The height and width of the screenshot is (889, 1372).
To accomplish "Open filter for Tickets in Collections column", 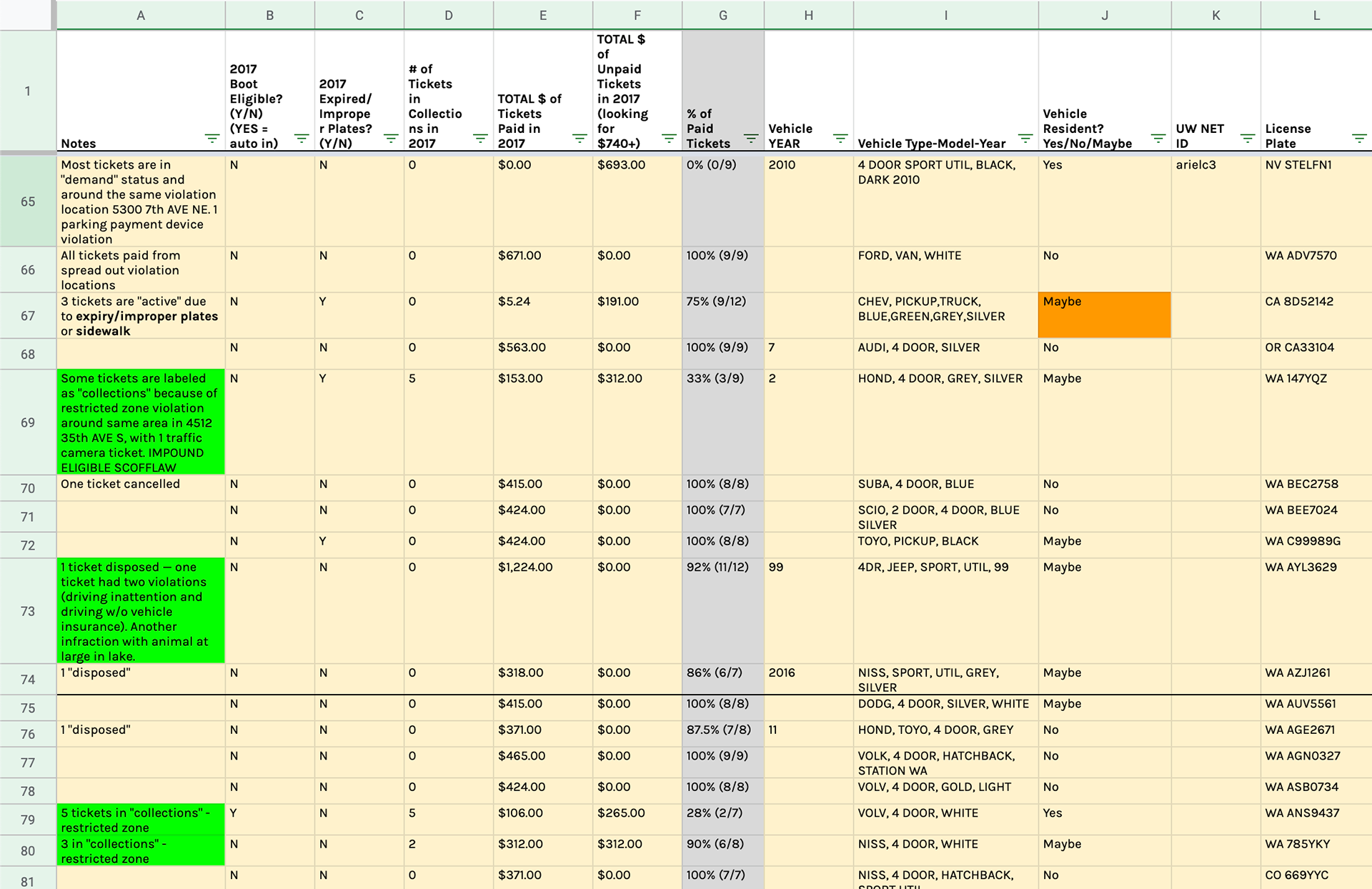I will [480, 139].
